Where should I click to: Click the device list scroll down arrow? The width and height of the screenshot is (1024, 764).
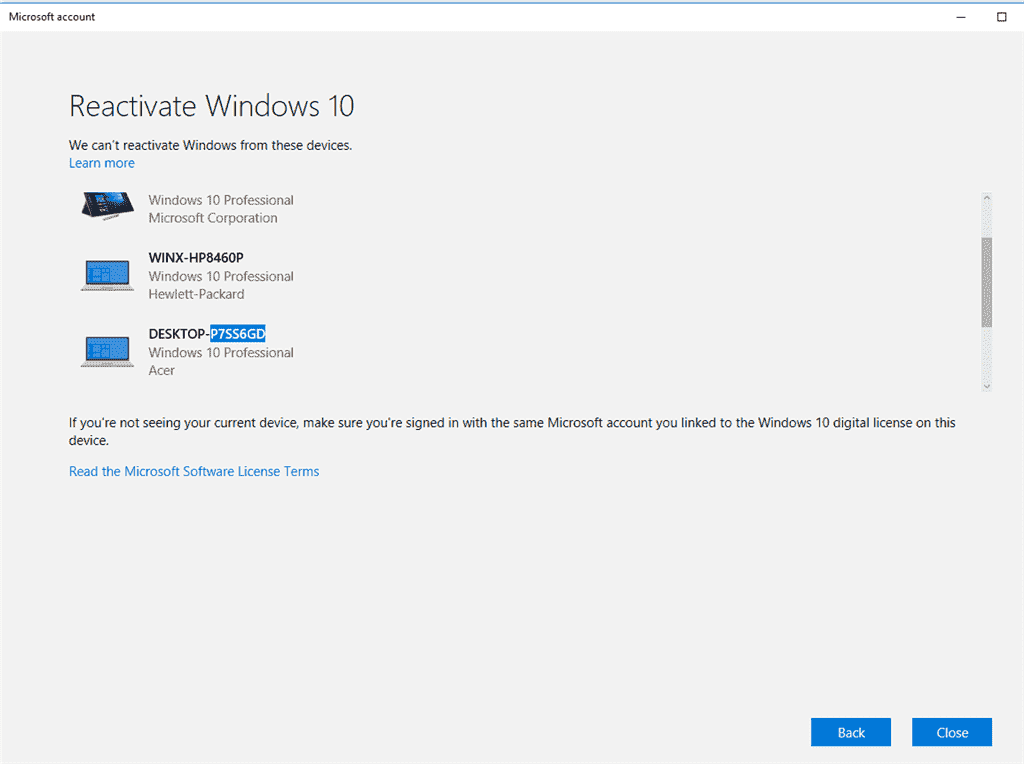pyautogui.click(x=987, y=386)
